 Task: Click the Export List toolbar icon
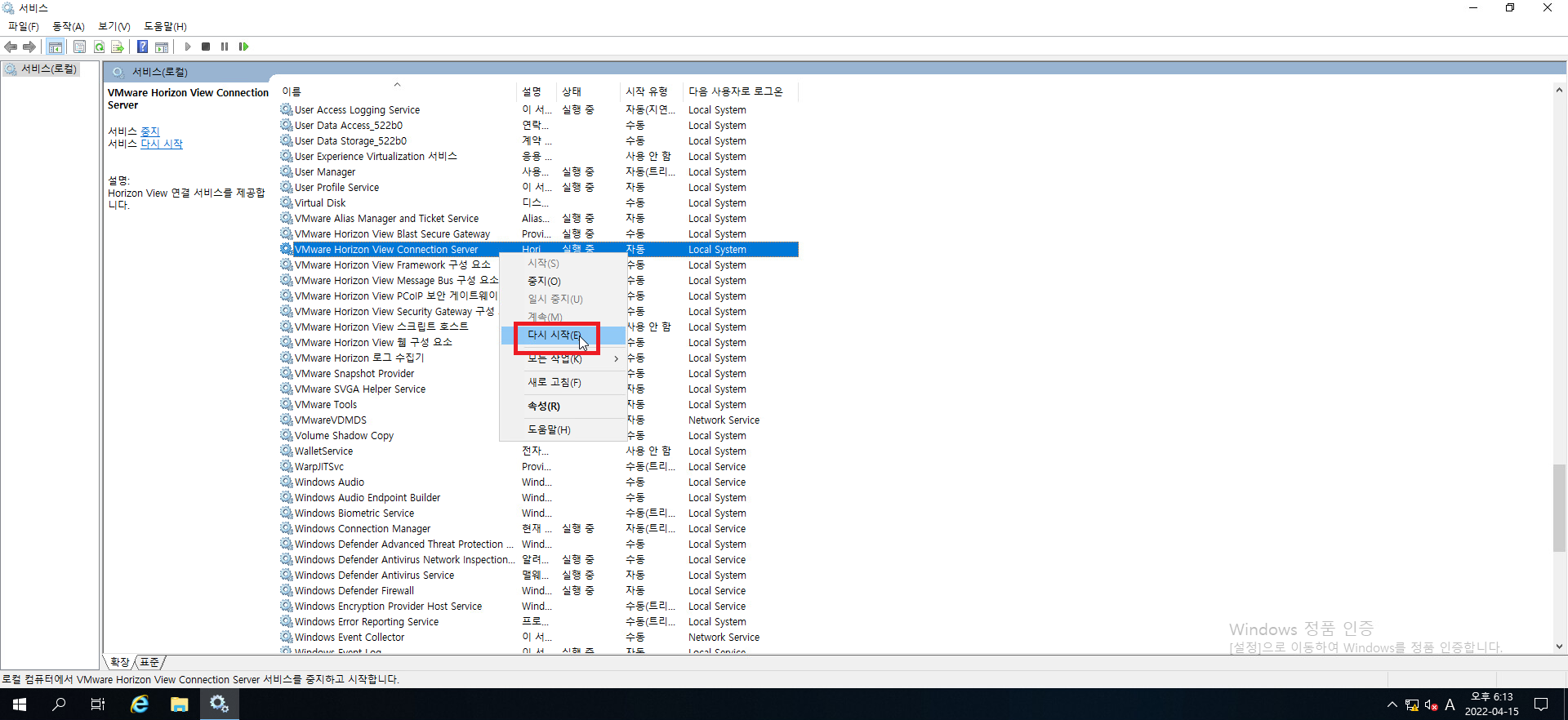[x=118, y=47]
